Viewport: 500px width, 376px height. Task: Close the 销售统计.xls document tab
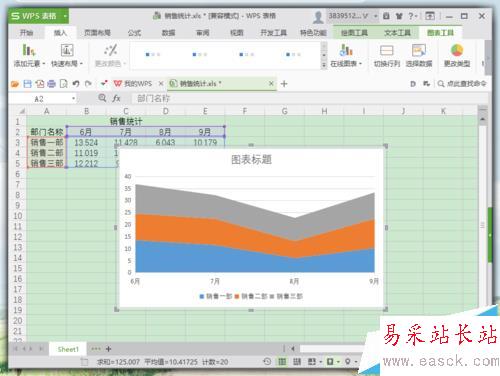click(x=271, y=84)
